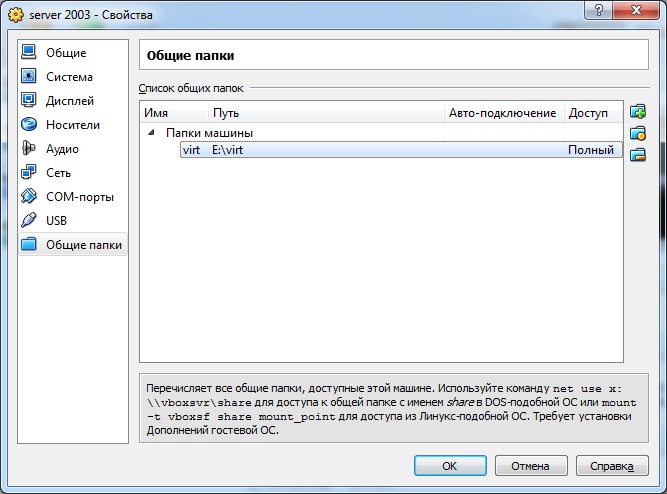Click the Общие папки folder icon
This screenshot has height=494, width=667.
29,244
